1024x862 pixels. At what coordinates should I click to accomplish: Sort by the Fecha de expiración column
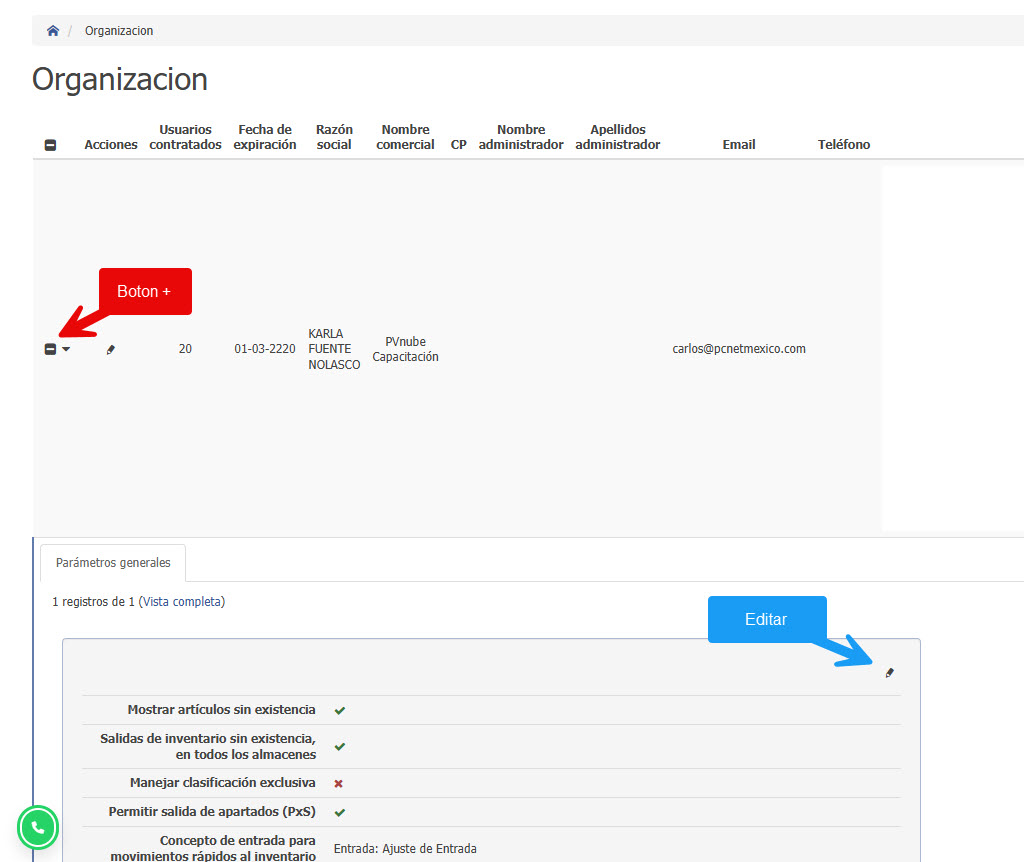pyautogui.click(x=264, y=136)
